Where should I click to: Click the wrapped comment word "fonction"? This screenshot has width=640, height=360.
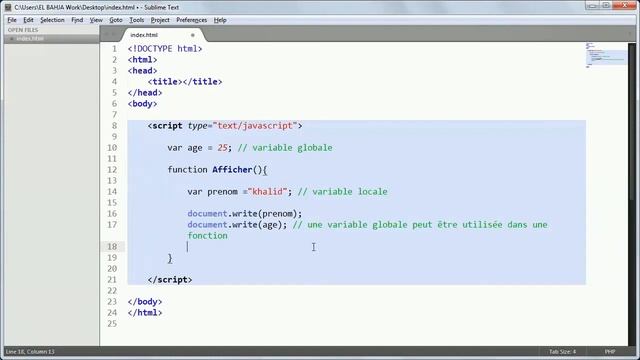tap(207, 236)
